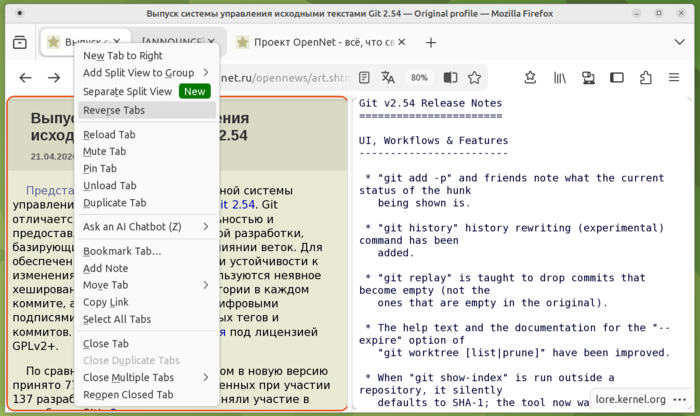This screenshot has height=416, width=700.
Task: Click the split view icon in address bar
Action: 450,78
